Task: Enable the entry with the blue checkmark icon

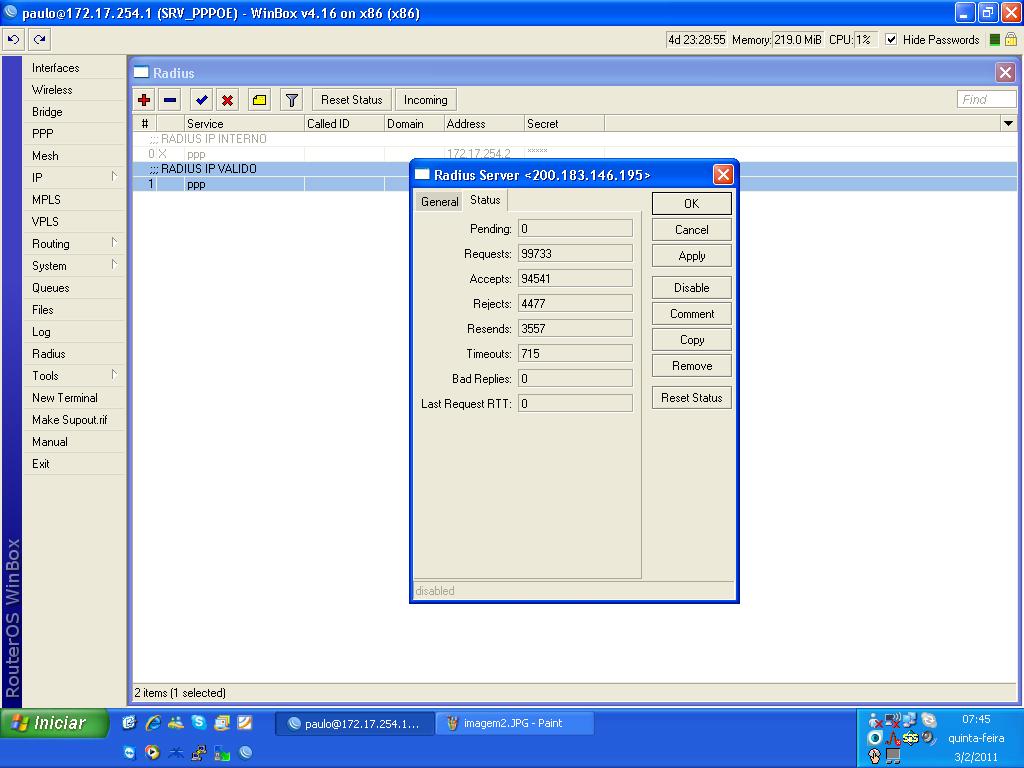Action: 201,100
